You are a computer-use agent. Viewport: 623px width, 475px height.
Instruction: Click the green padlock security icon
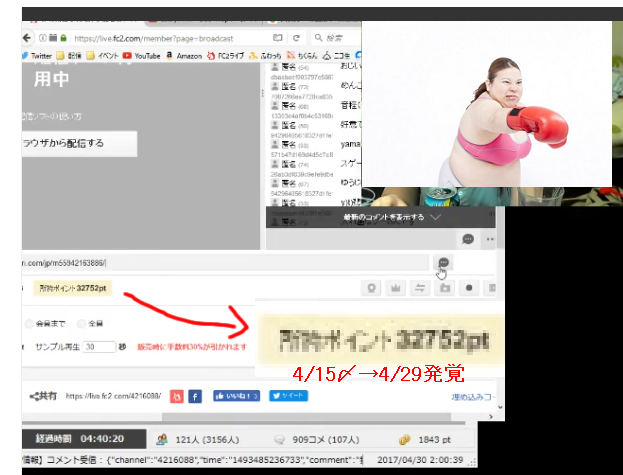tap(64, 38)
